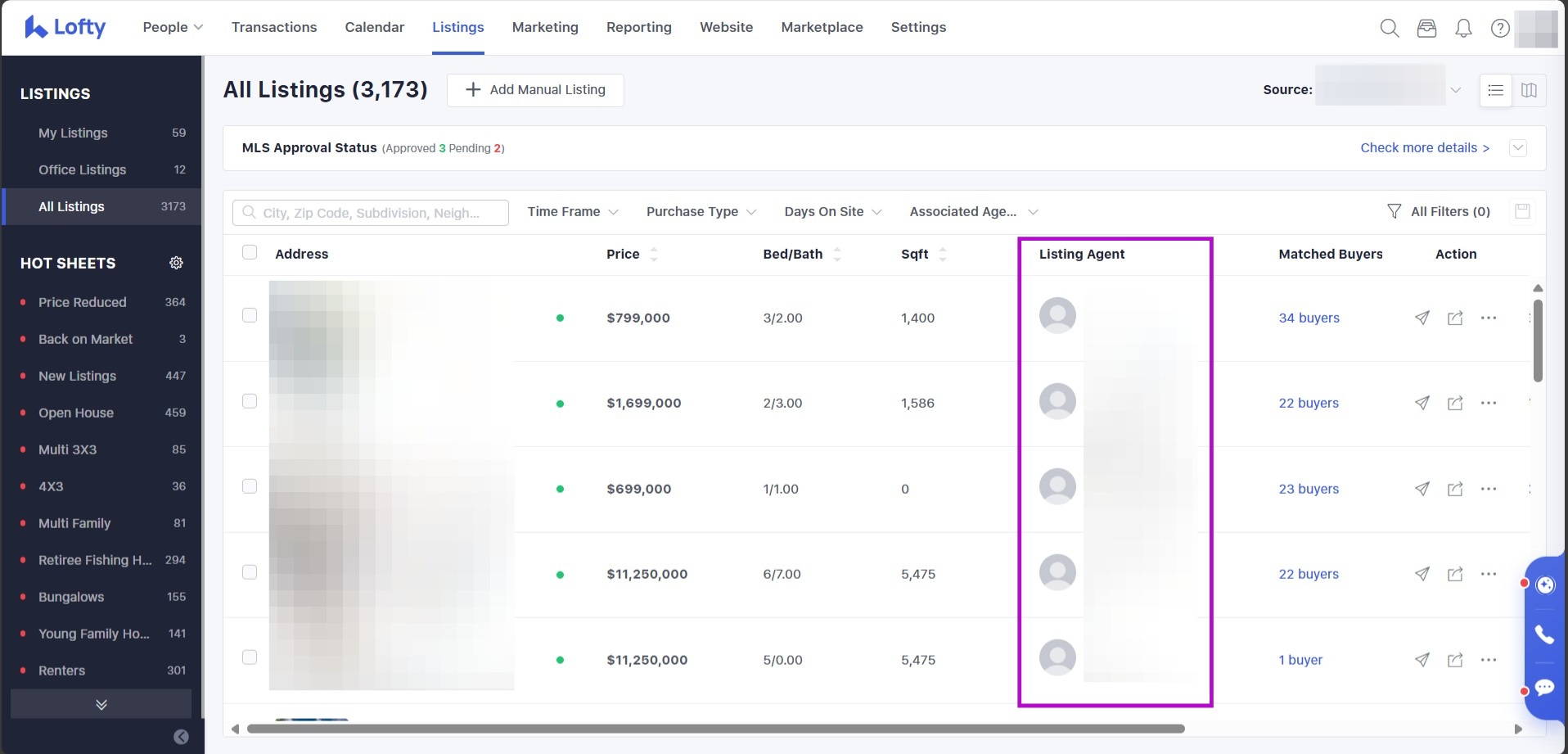Screen dimensions: 1568x754
Task: Open the Marketing menu item
Action: click(545, 27)
